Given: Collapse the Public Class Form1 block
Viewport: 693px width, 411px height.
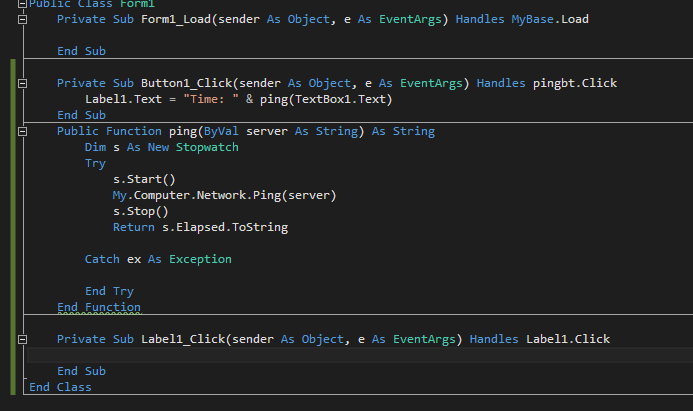Looking at the screenshot, I should (23, 4).
